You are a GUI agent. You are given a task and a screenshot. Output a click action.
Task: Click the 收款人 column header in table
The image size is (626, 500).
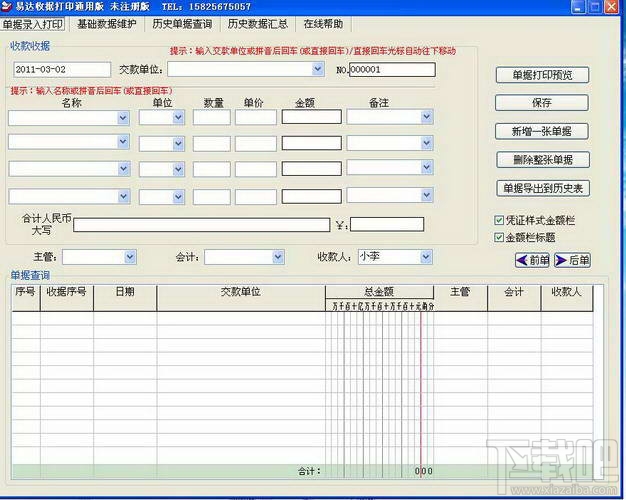[x=567, y=298]
